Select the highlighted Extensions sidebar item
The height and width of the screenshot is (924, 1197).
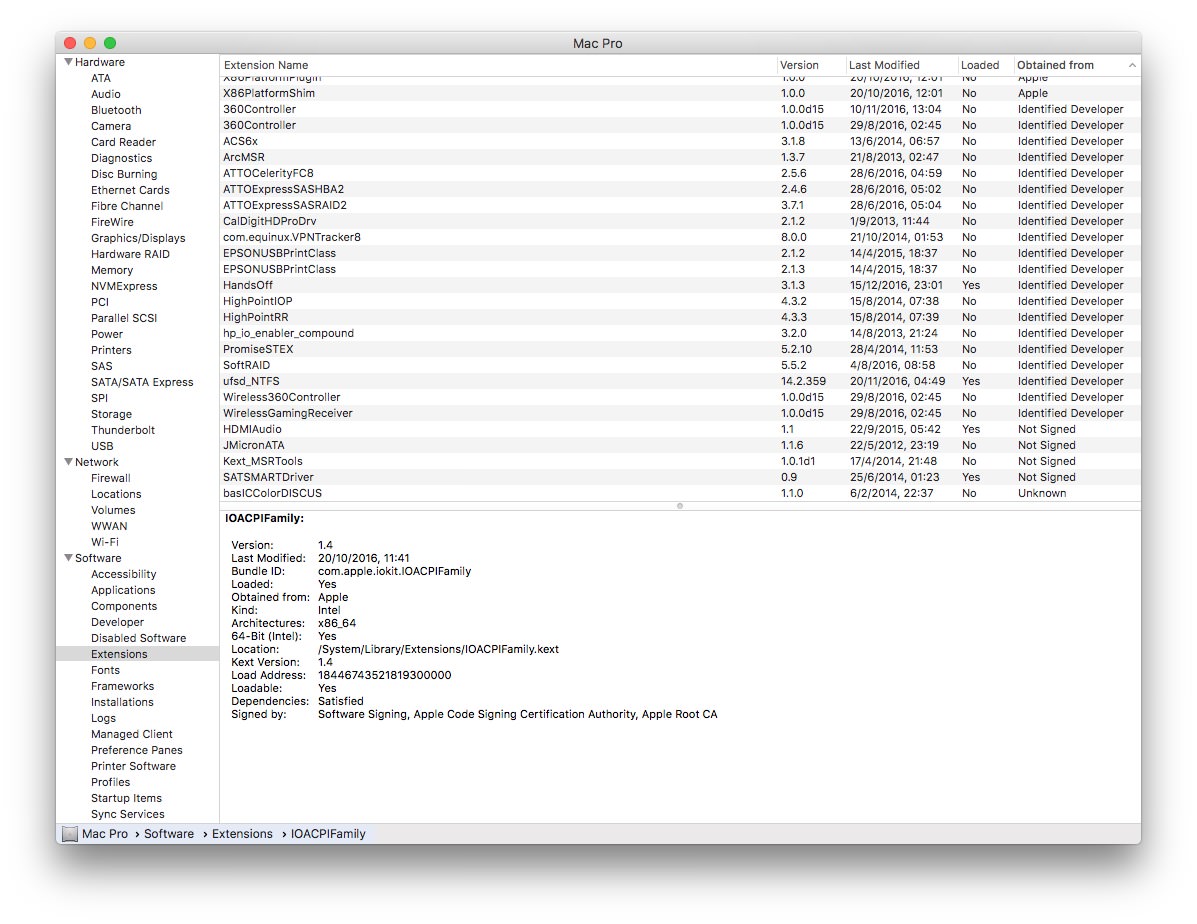click(137, 654)
